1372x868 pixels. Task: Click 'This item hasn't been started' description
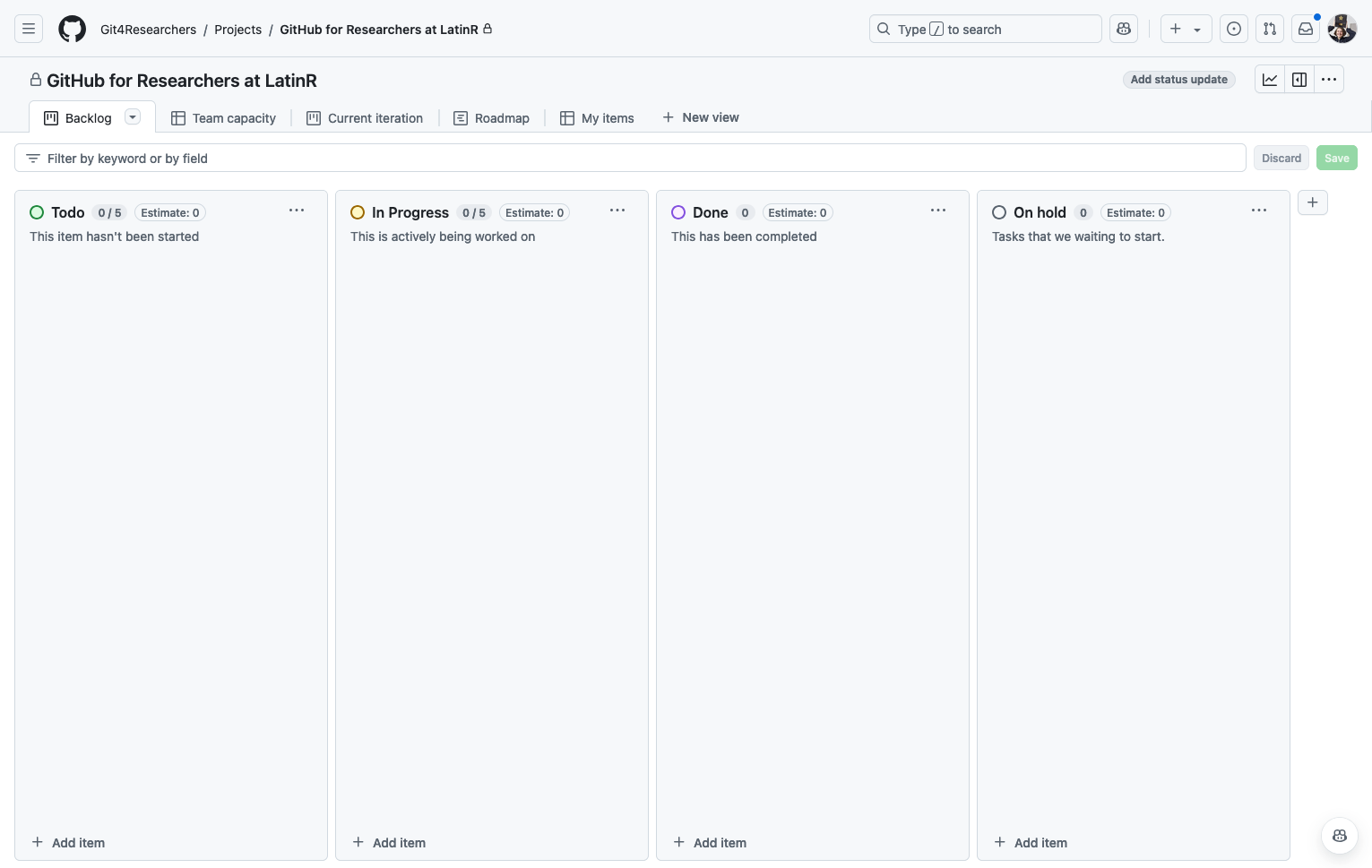coord(115,236)
